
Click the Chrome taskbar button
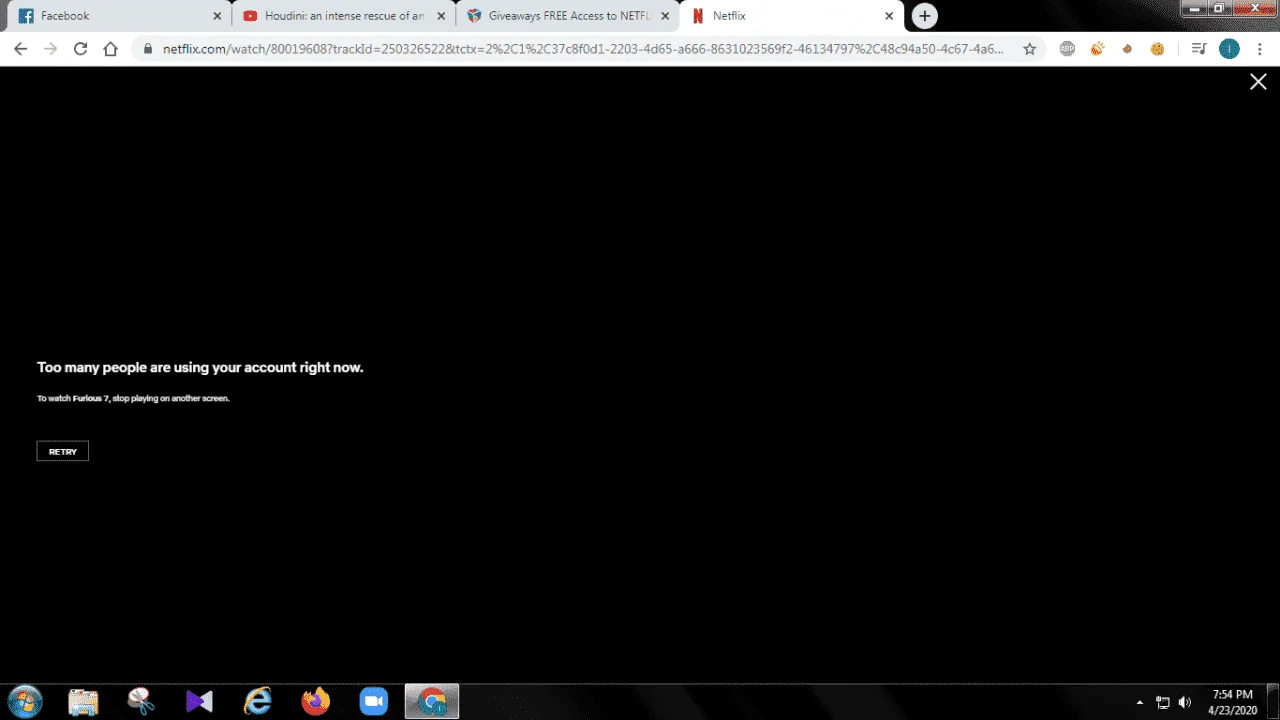click(432, 702)
